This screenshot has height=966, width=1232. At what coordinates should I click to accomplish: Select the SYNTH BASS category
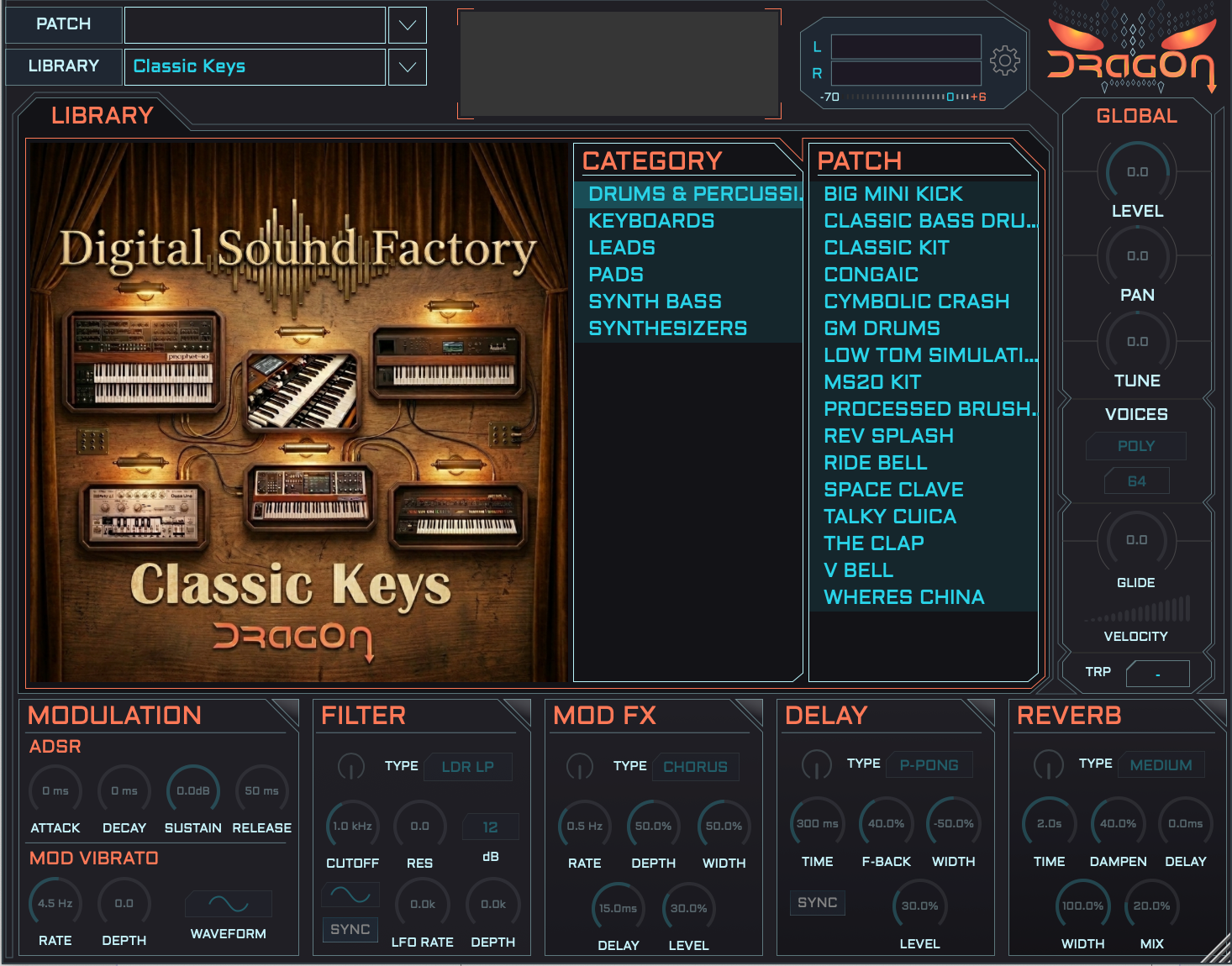tap(688, 302)
